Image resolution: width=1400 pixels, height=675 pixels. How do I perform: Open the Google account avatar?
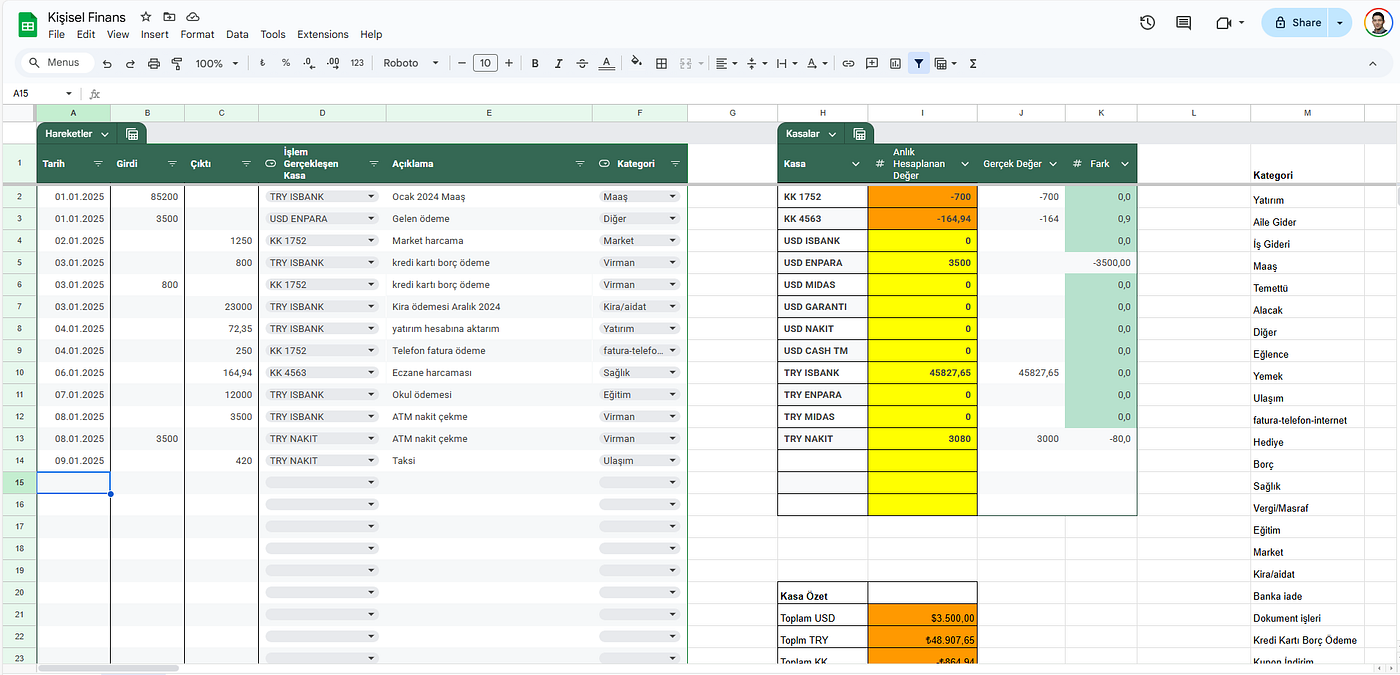pyautogui.click(x=1378, y=22)
